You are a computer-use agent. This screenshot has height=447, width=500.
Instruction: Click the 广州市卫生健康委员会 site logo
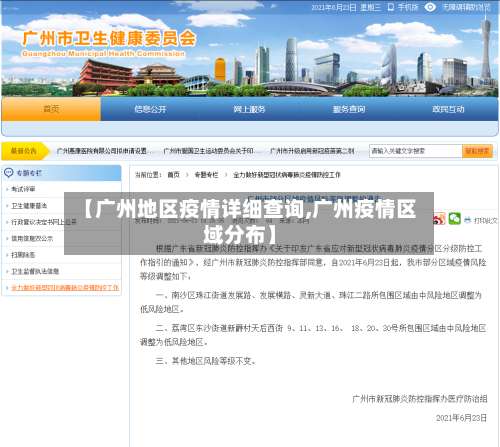point(109,43)
